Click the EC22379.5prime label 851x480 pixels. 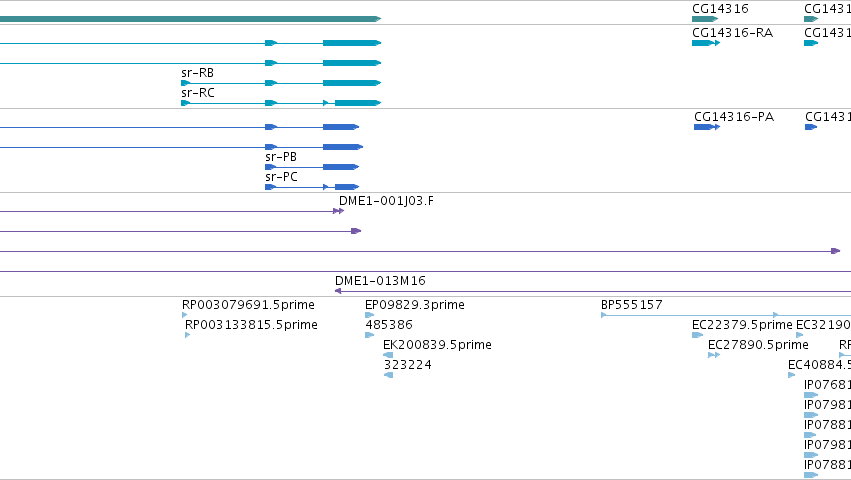pos(742,325)
